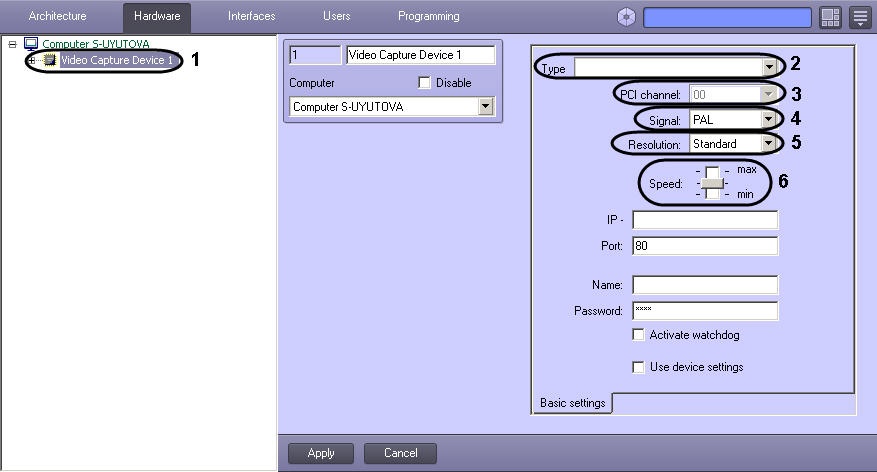Viewport: 877px width, 472px height.
Task: Click the Cancel button
Action: pos(400,453)
